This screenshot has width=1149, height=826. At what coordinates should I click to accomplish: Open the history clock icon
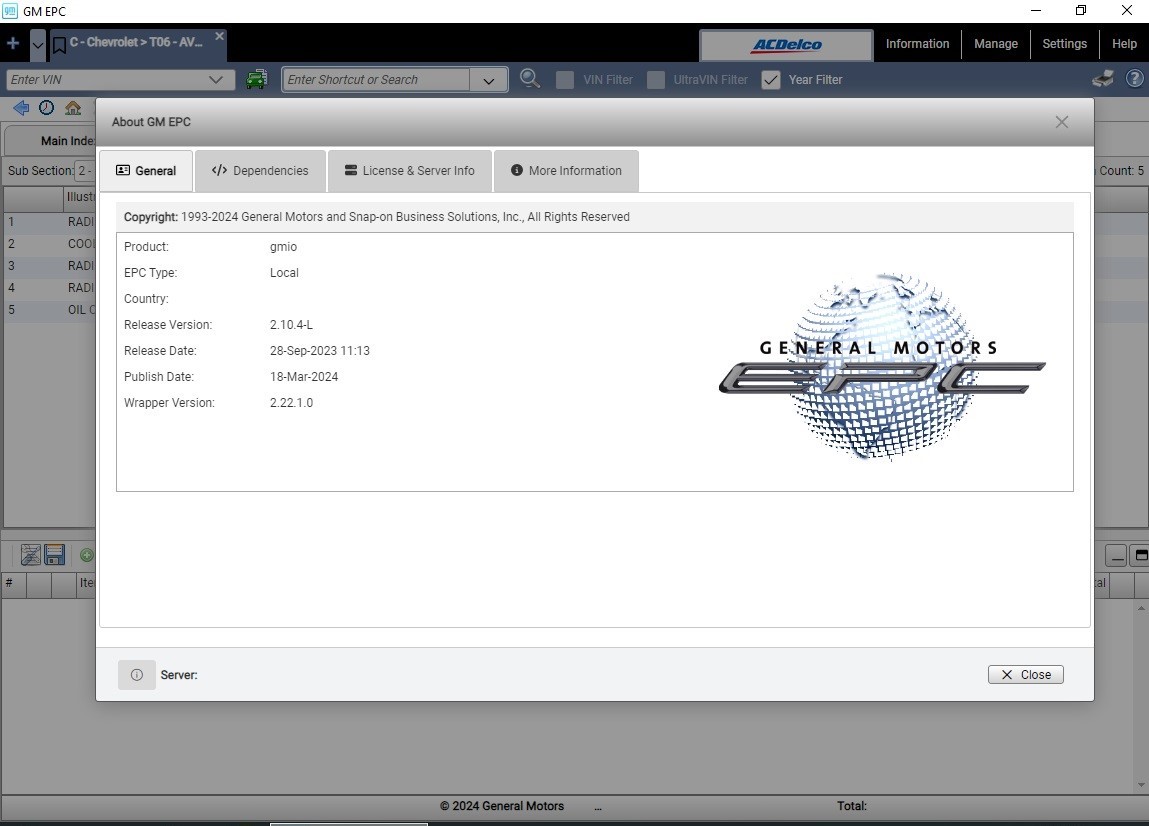click(x=46, y=108)
